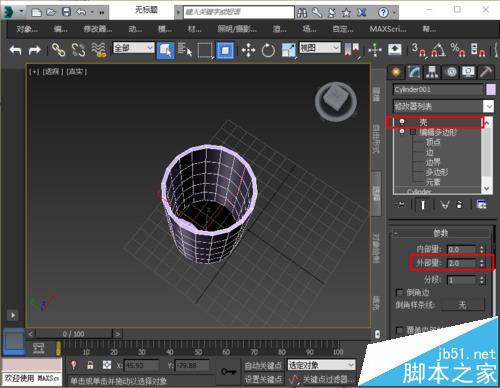Click Open File folder icon
The image size is (500, 388).
(51, 12)
